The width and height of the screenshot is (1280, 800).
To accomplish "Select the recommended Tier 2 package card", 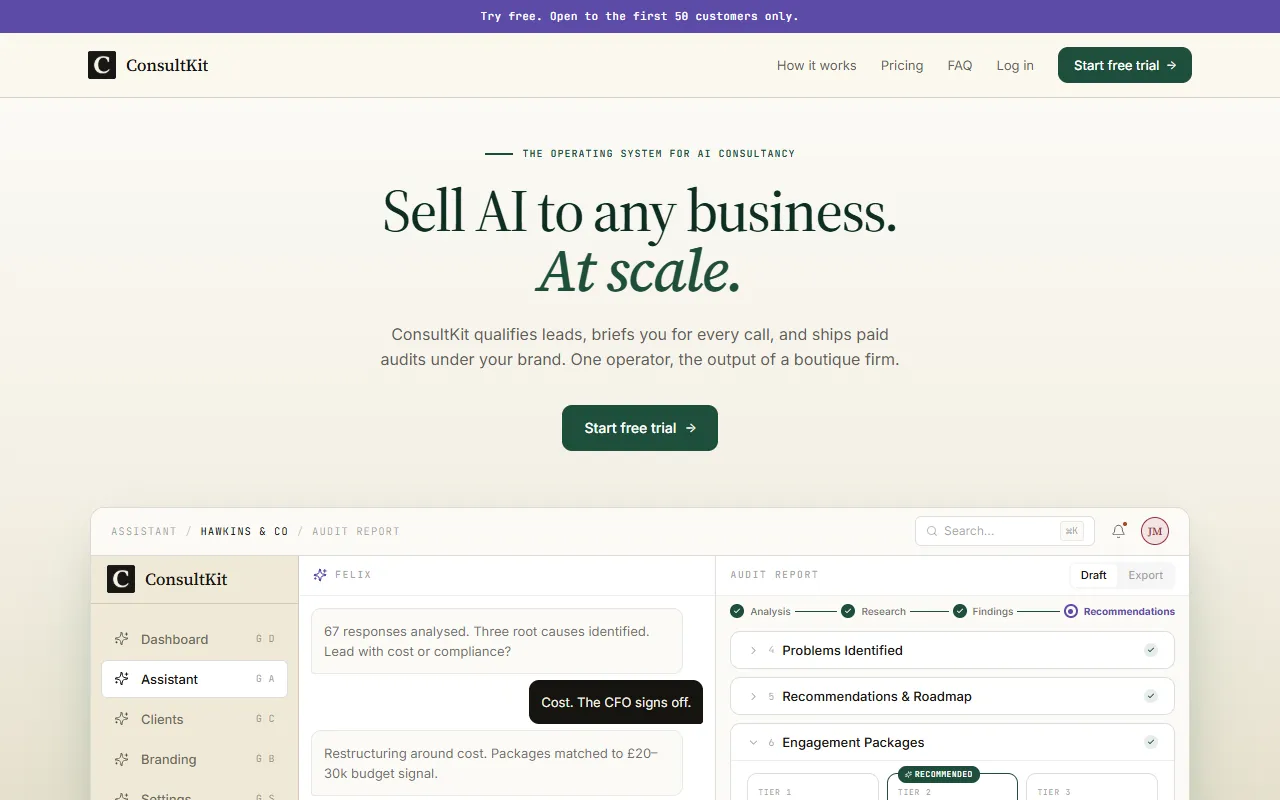I will (x=952, y=788).
